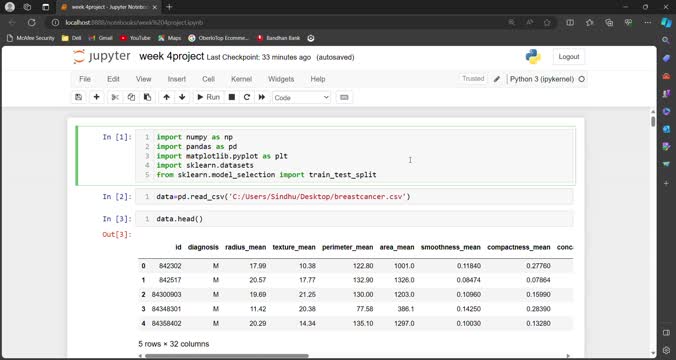The image size is (676, 360).
Task: Cut selected cells with the scissors icon
Action: pos(115,97)
